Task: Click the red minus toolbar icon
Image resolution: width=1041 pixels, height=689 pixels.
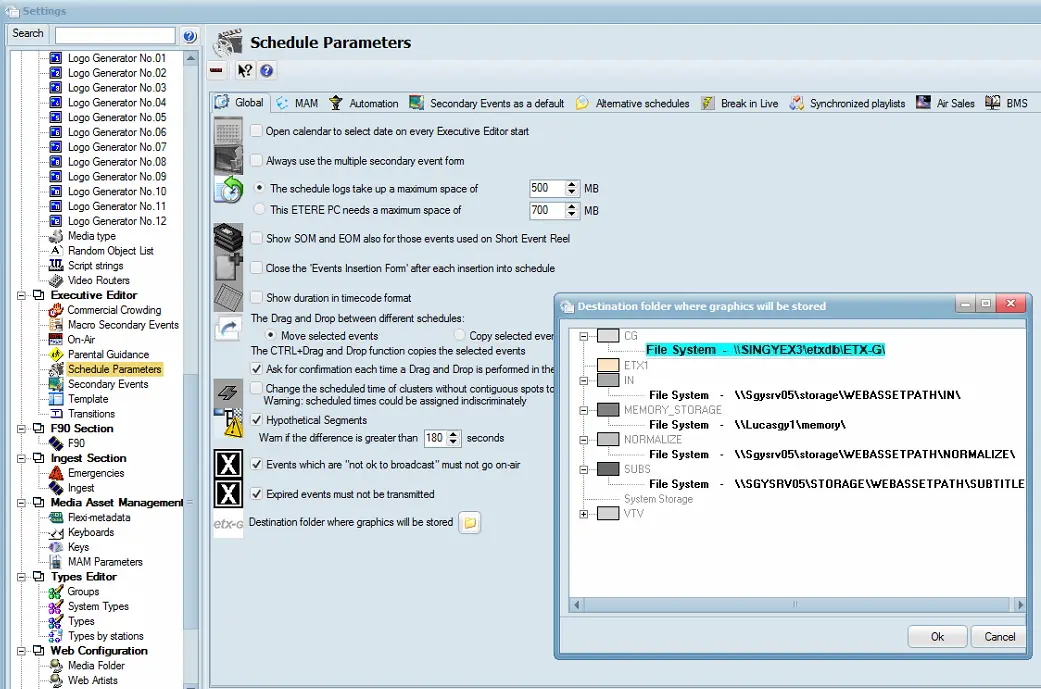Action: click(x=217, y=71)
